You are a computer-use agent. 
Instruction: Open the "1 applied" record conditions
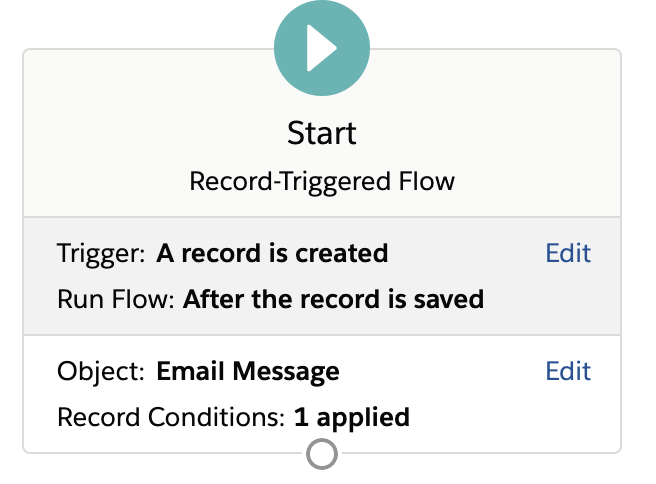(352, 416)
